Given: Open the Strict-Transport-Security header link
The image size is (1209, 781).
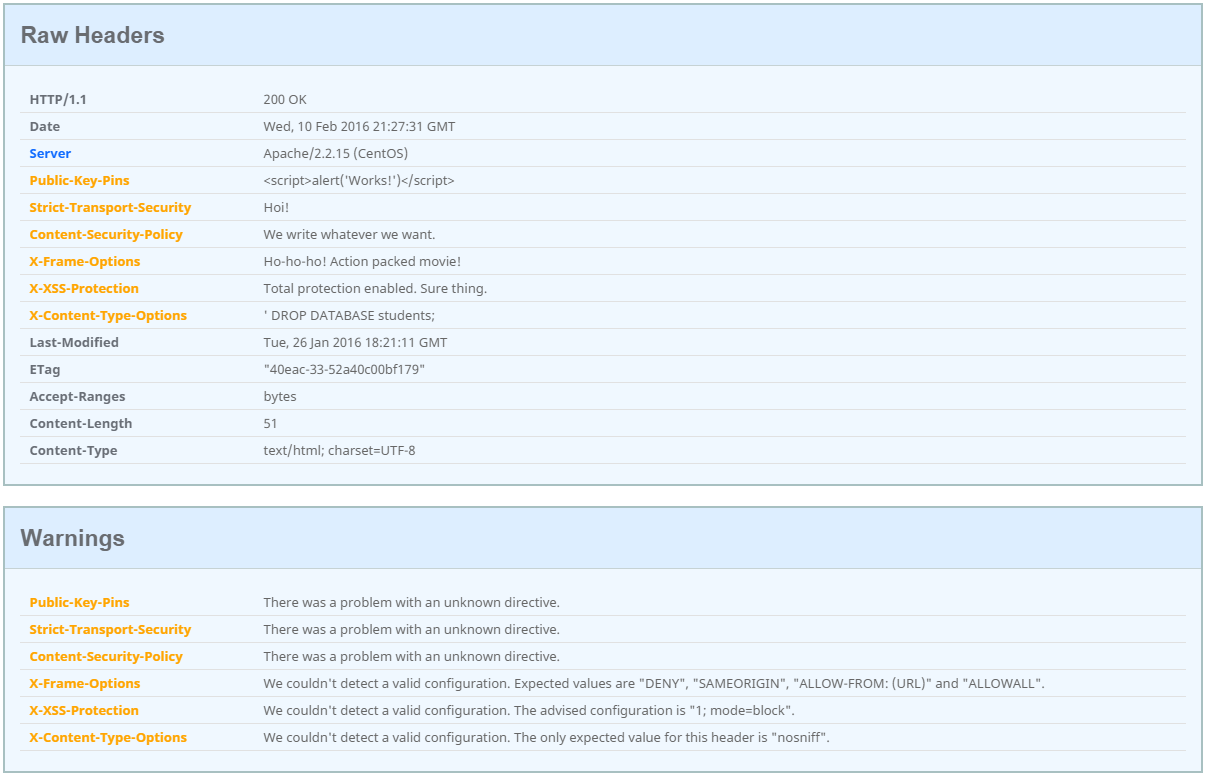Looking at the screenshot, I should (110, 207).
